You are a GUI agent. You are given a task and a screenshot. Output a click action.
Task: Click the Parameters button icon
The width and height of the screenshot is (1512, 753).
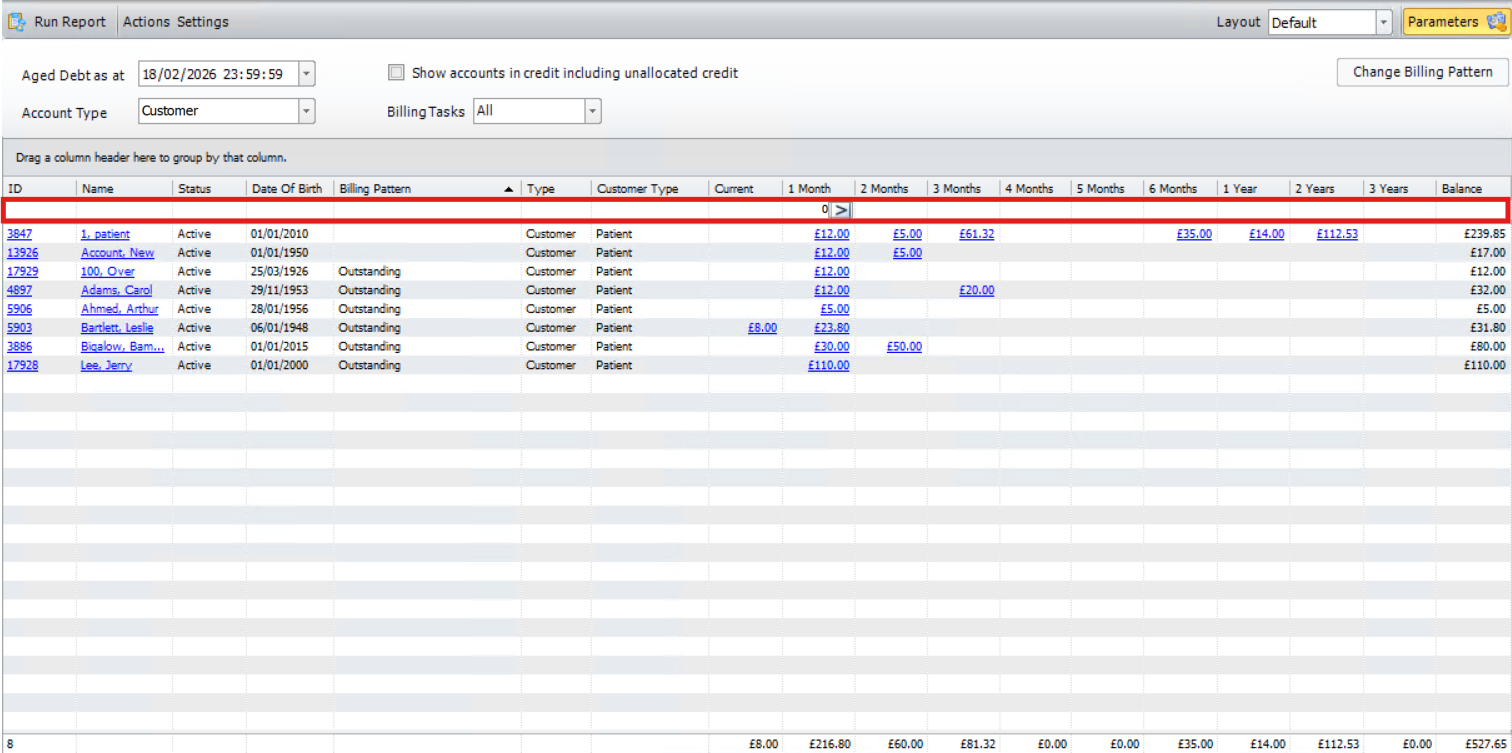pyautogui.click(x=1494, y=22)
